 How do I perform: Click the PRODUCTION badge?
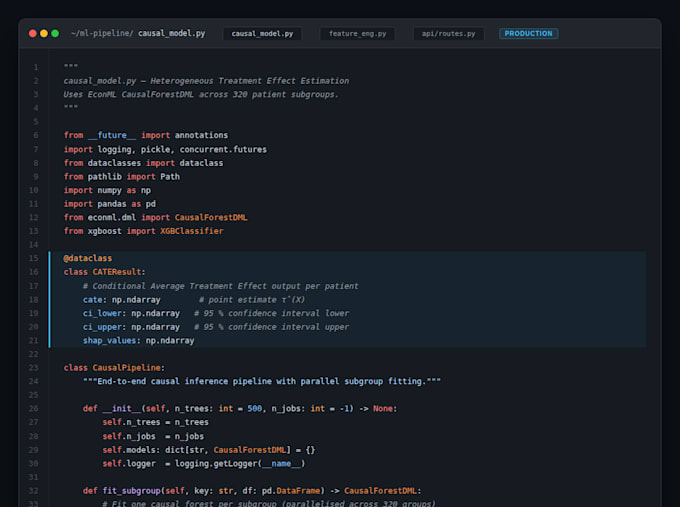(x=528, y=34)
